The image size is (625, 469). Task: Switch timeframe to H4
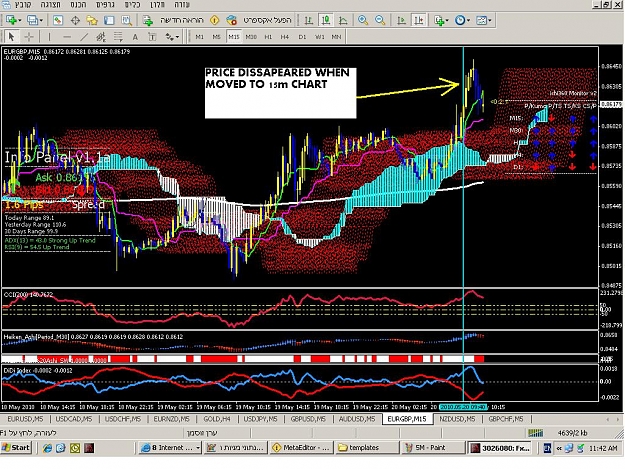285,37
